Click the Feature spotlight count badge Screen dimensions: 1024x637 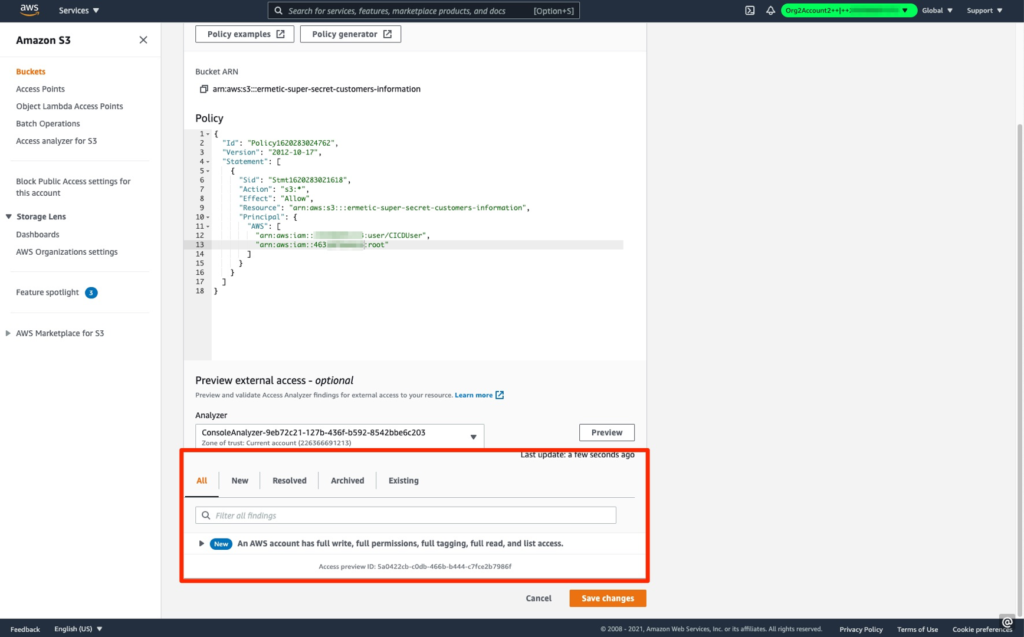(91, 293)
